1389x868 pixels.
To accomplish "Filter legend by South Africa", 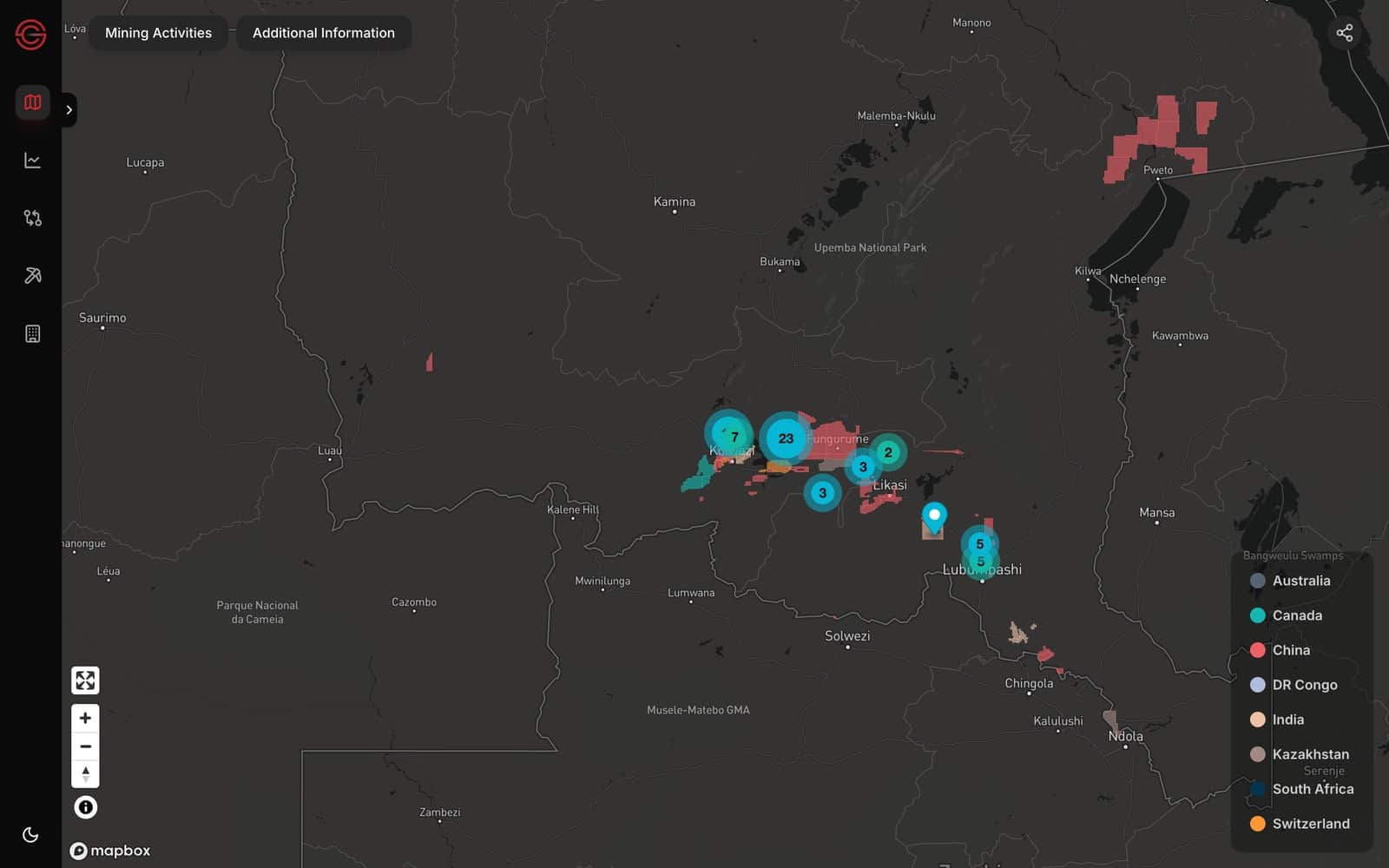I will pyautogui.click(x=1302, y=789).
